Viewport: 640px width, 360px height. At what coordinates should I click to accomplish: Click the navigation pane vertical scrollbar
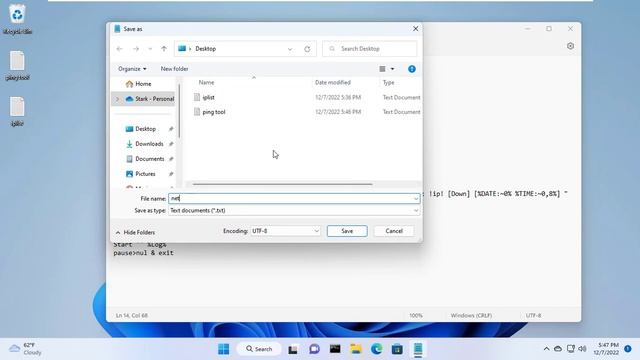179,110
